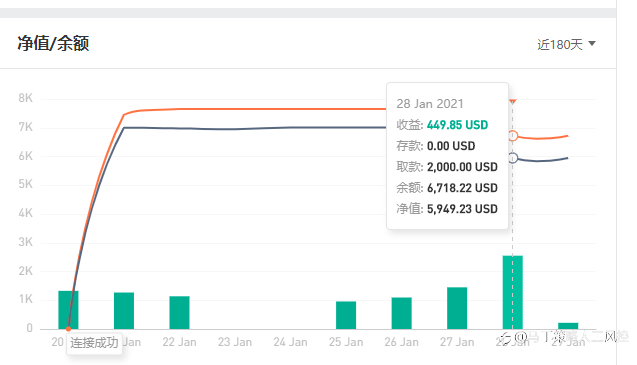
Task: Open the 近180天 time range dropdown
Action: [x=566, y=44]
